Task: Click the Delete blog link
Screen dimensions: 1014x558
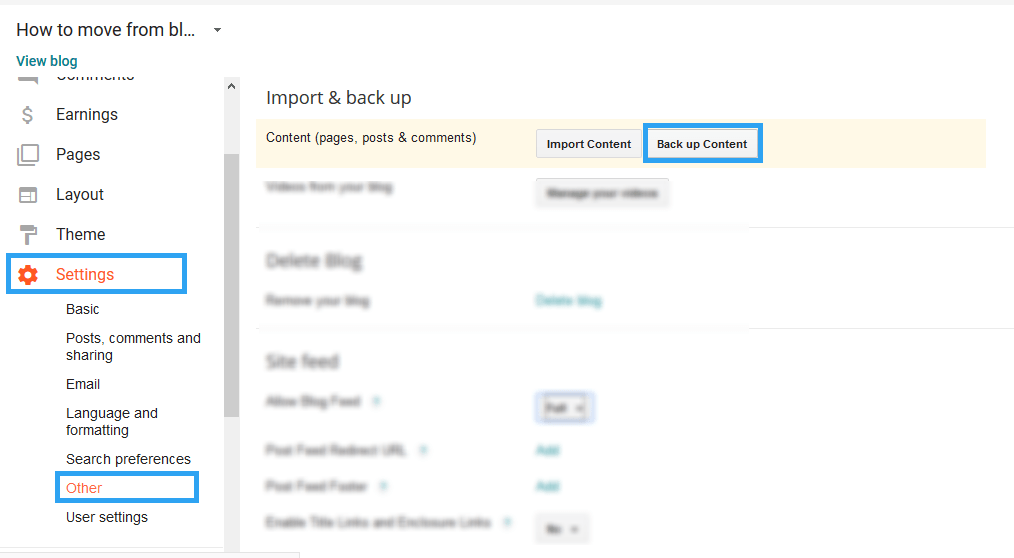Action: pyautogui.click(x=568, y=300)
